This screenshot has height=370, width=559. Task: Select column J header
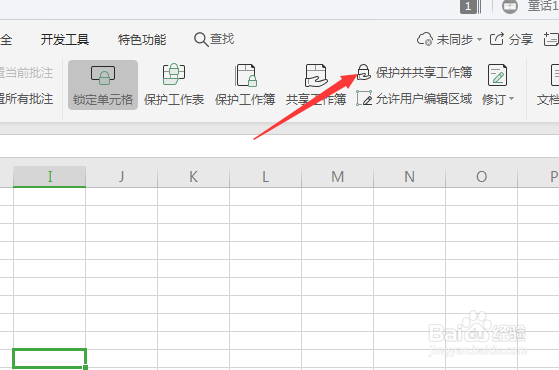point(122,176)
